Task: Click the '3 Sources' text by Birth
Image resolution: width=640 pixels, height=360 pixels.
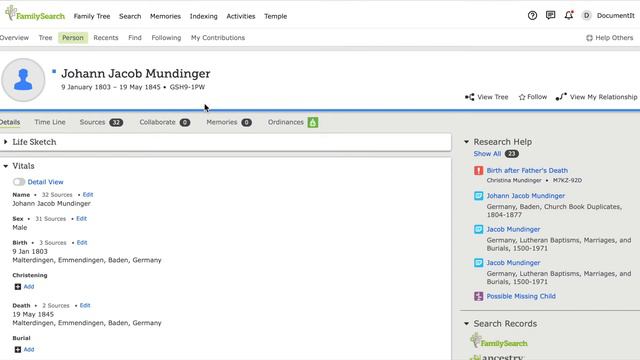Action: [53, 242]
